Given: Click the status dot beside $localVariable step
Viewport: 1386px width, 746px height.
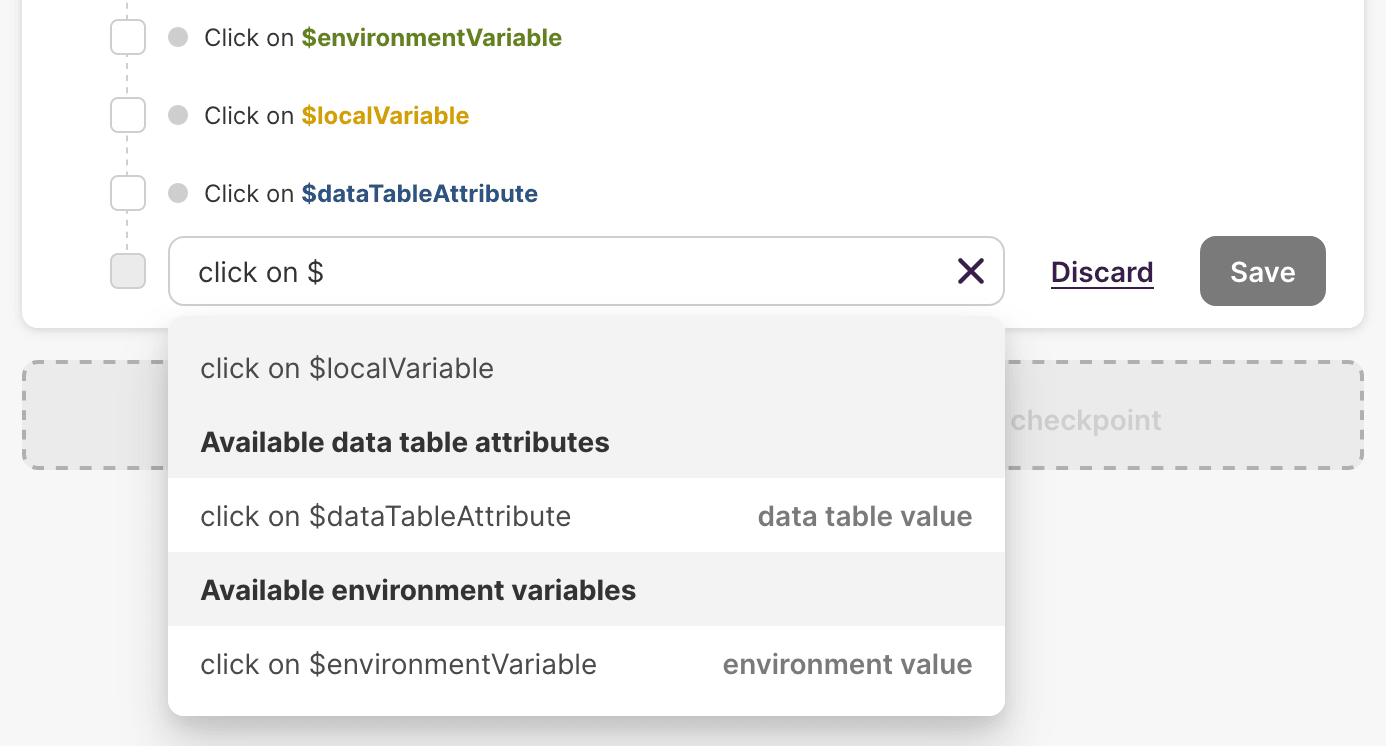Looking at the screenshot, I should 178,114.
